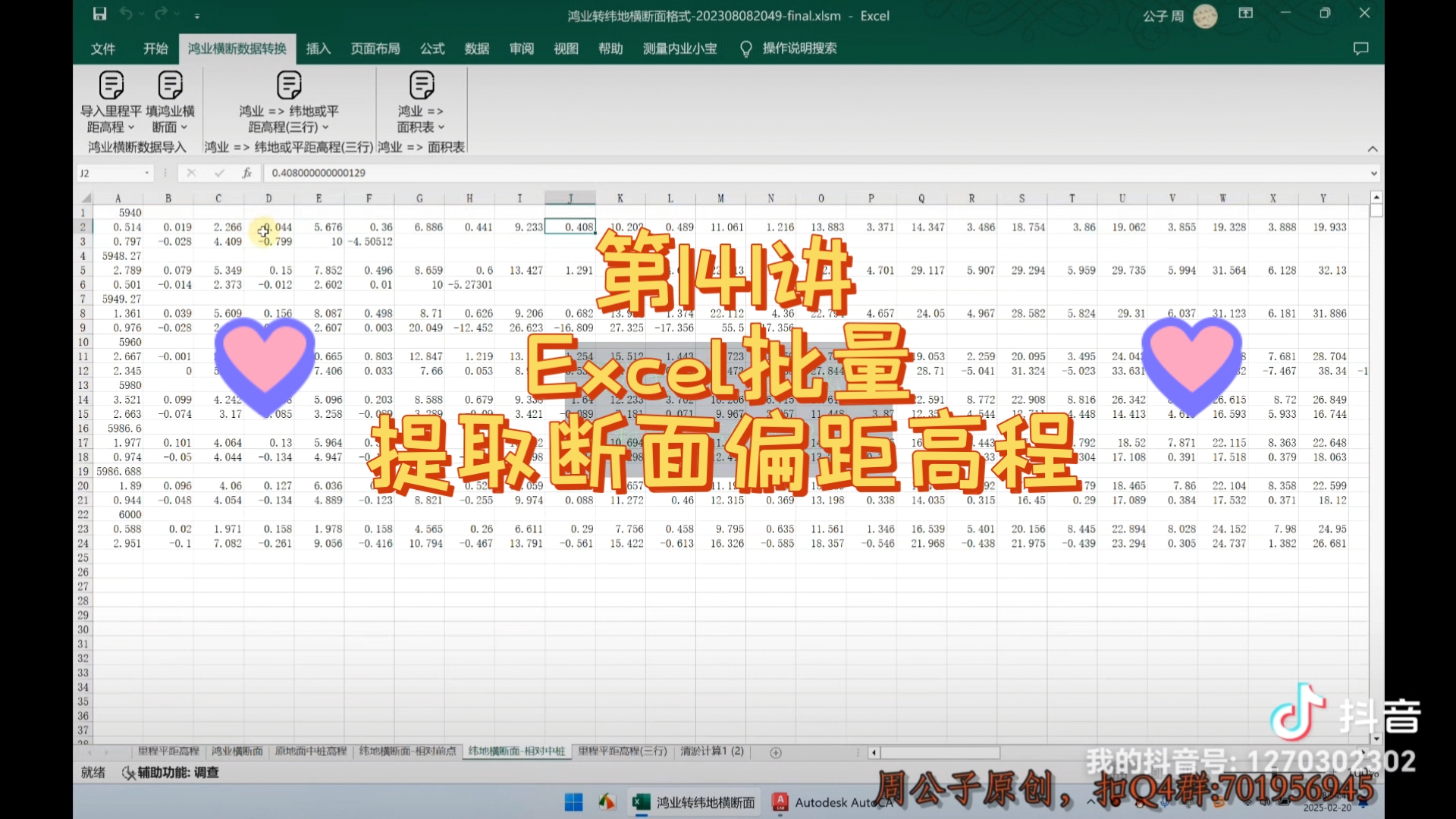This screenshot has height=819, width=1456.
Task: Click the Save icon on Quick Access Toolbar
Action: [99, 14]
